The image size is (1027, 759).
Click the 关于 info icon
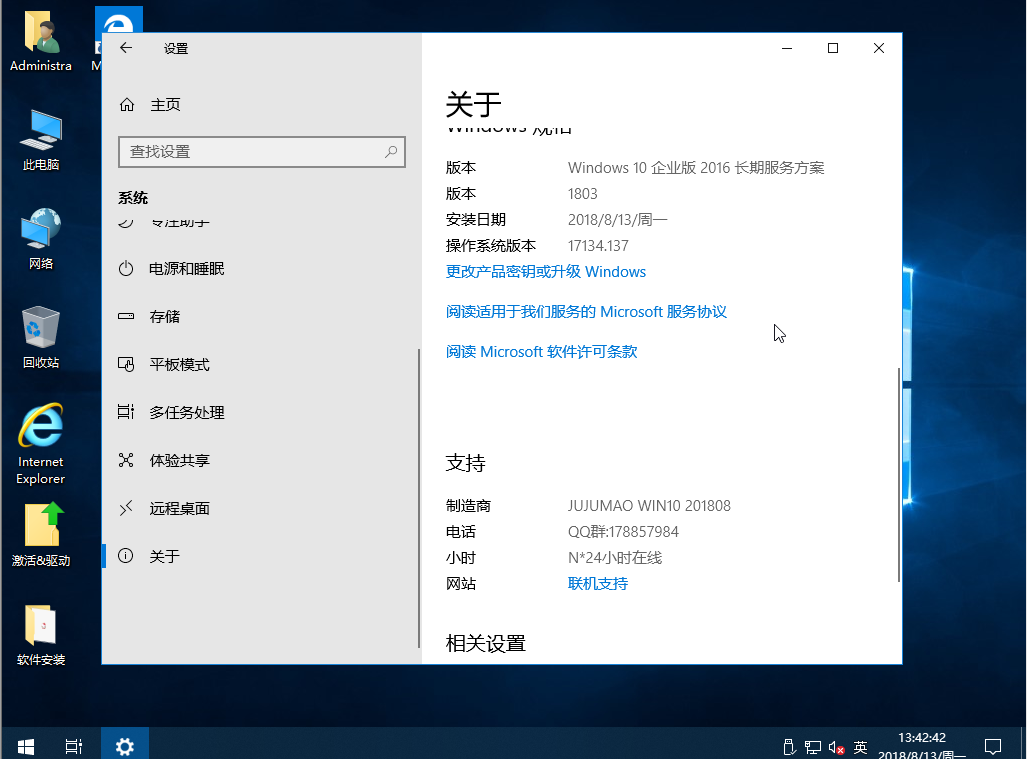(126, 556)
